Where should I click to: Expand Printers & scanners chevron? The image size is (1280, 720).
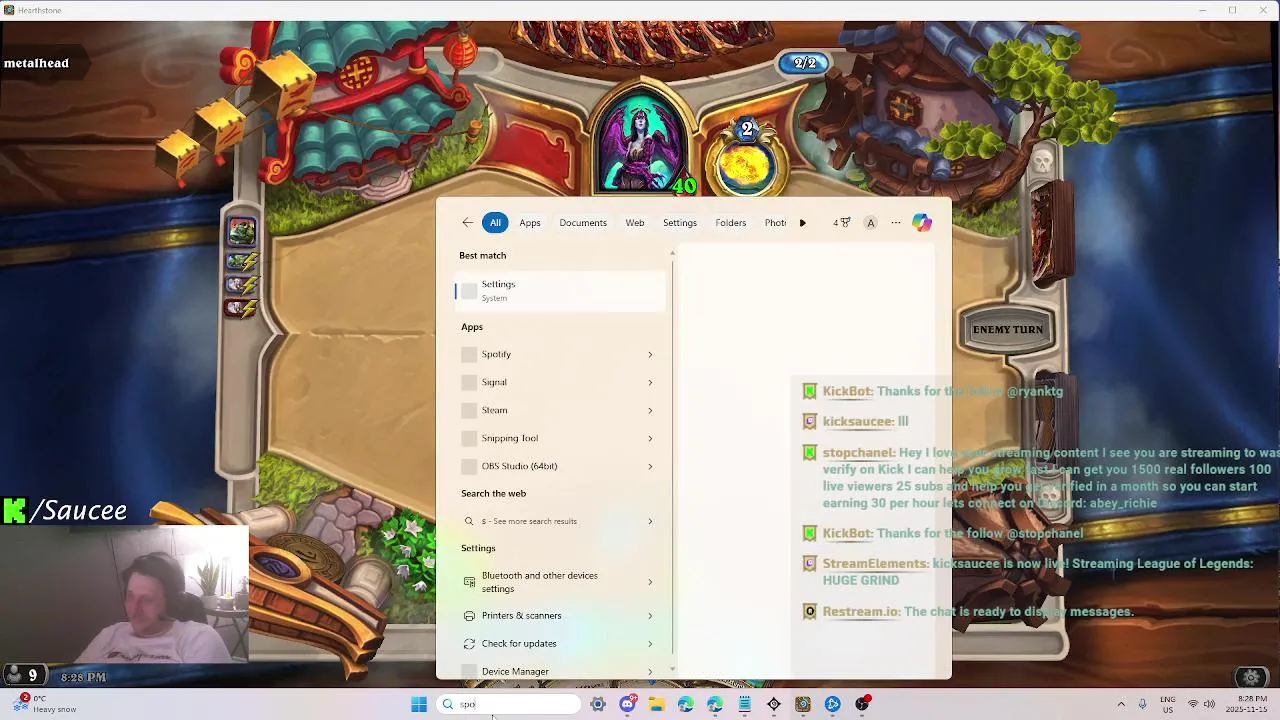650,616
